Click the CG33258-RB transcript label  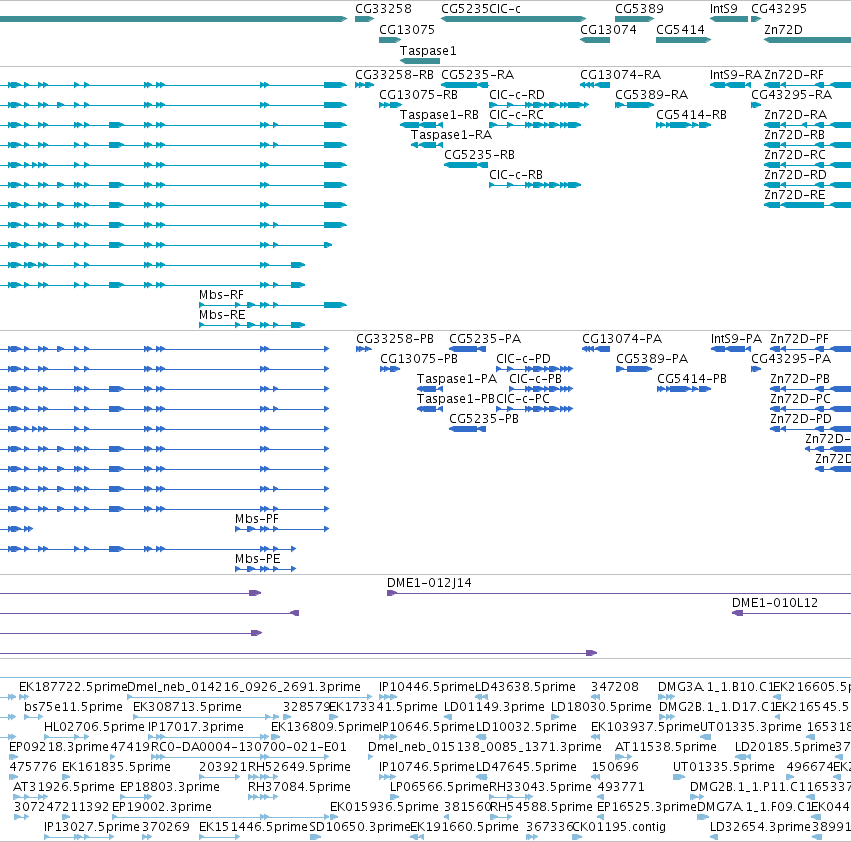click(394, 75)
